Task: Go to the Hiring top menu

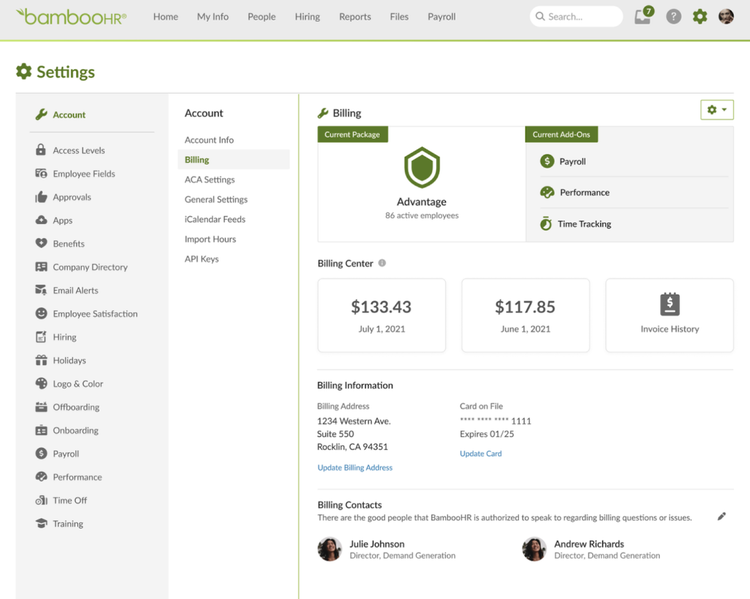Action: 307,16
